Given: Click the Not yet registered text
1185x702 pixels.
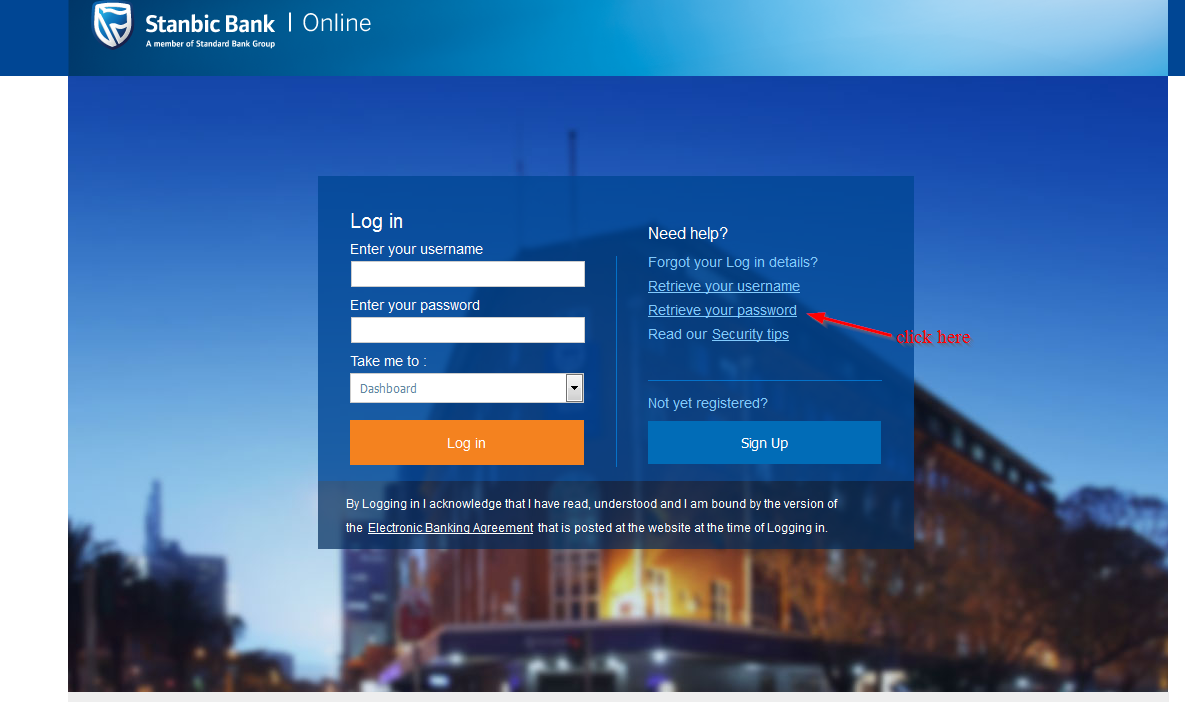Looking at the screenshot, I should pos(707,403).
